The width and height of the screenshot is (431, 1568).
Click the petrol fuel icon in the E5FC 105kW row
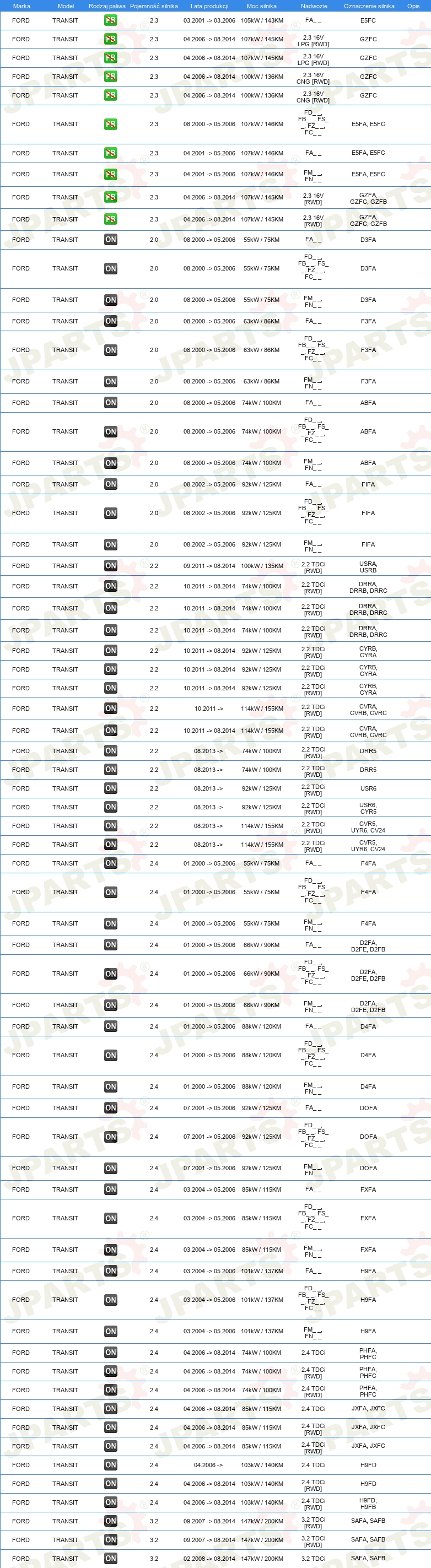coord(110,20)
